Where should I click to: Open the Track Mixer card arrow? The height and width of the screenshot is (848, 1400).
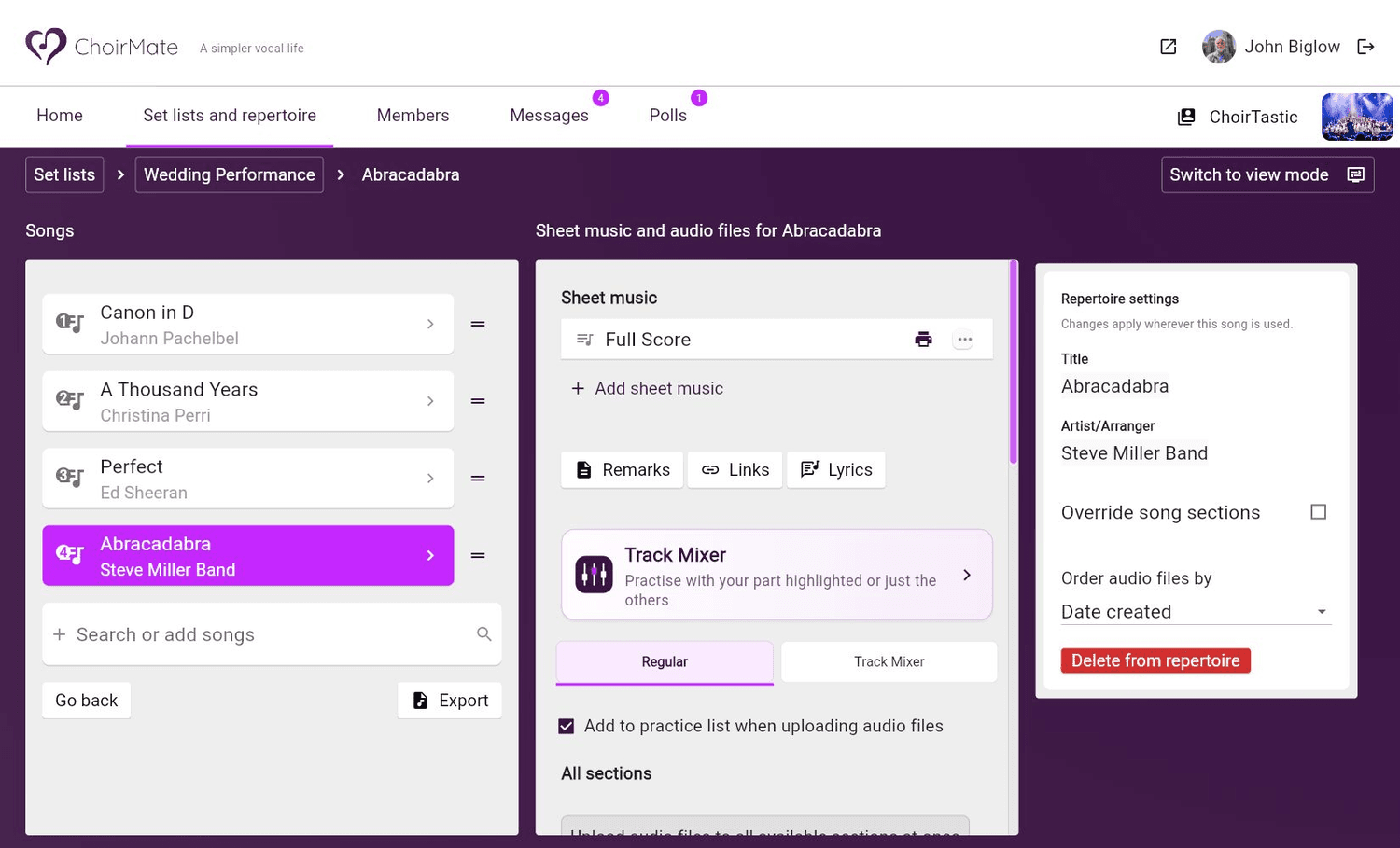click(967, 575)
